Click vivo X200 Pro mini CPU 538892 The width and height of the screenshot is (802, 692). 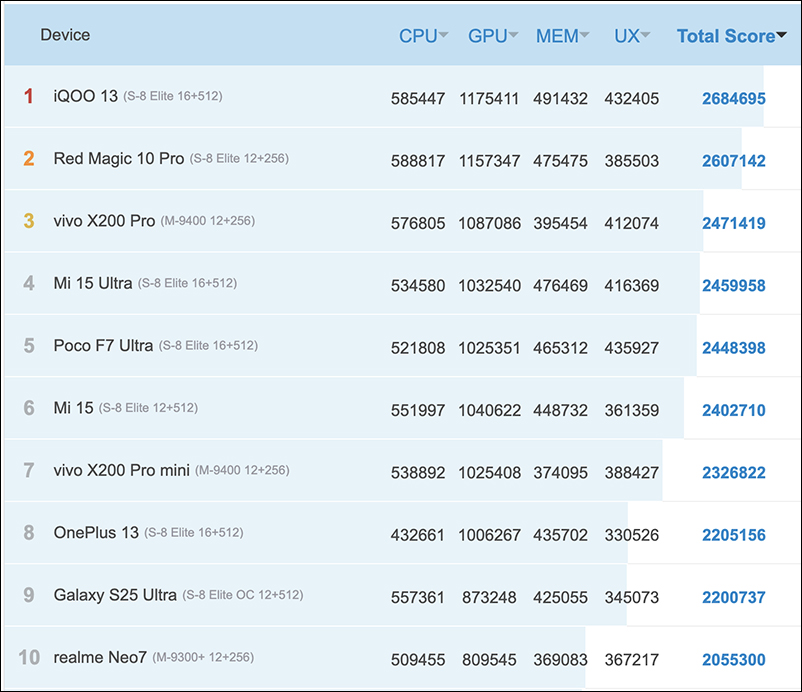tap(418, 473)
